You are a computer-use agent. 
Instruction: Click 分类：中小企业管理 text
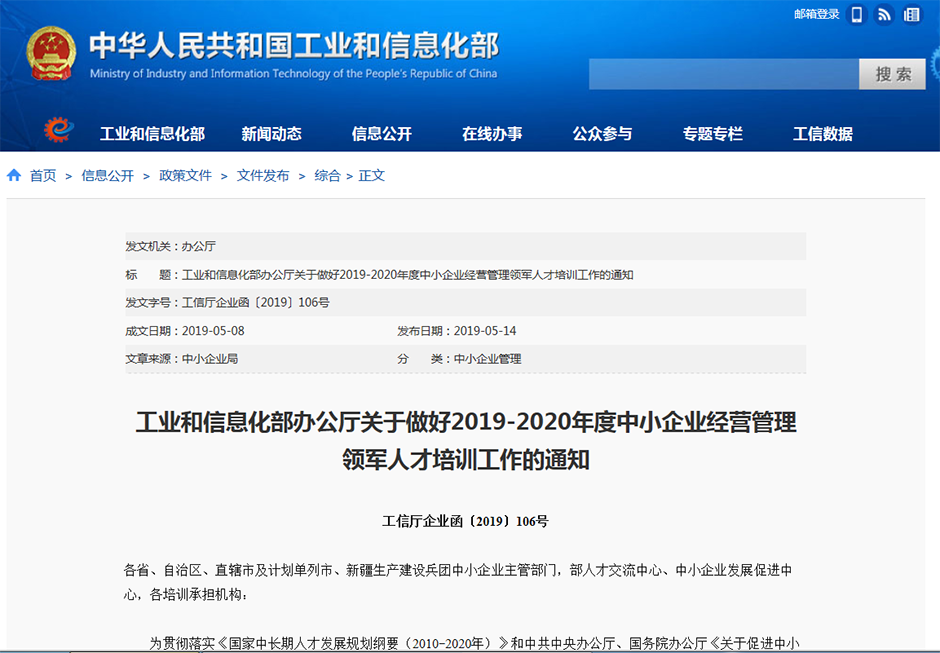coord(459,359)
